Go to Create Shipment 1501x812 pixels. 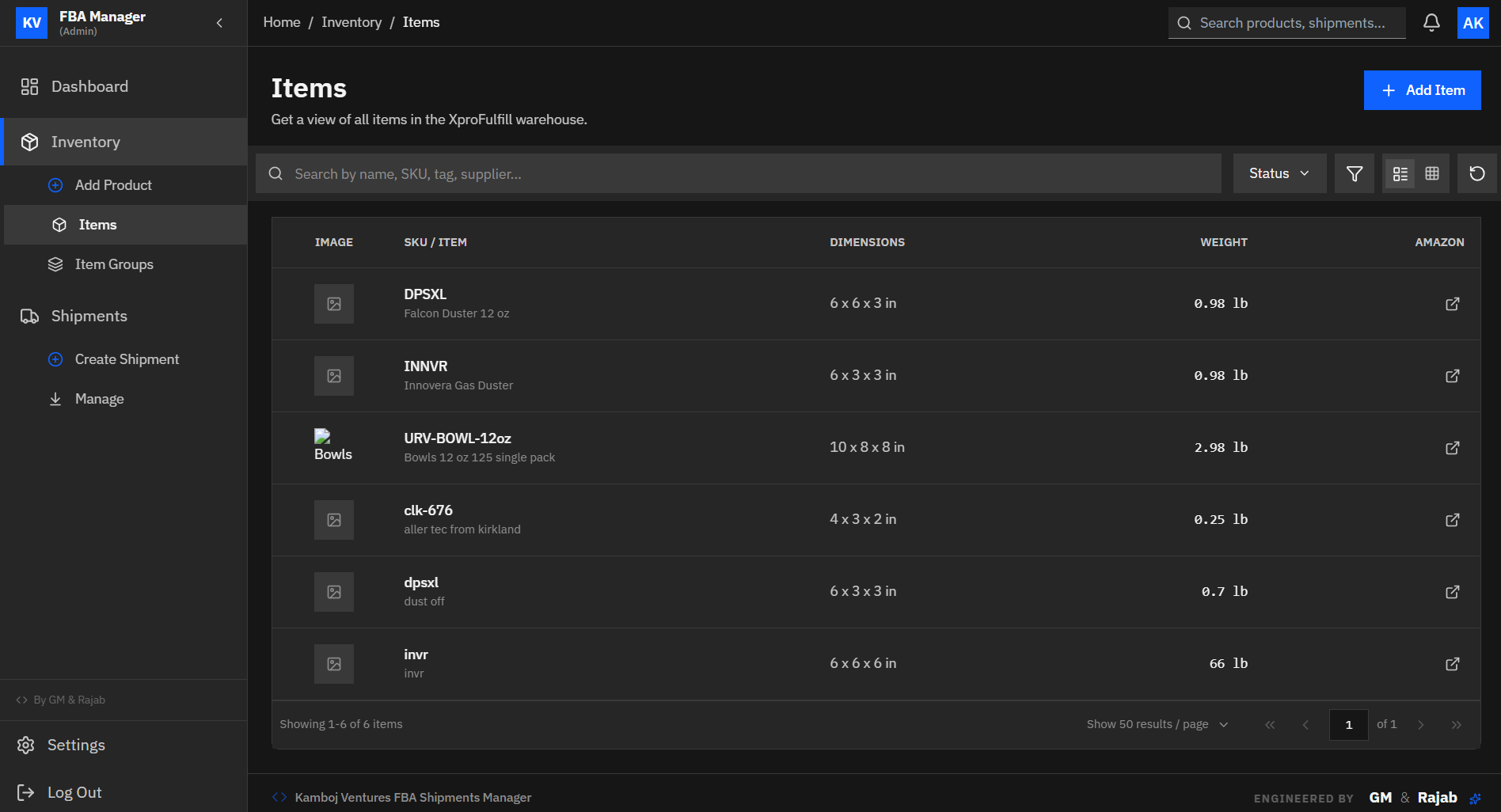(125, 359)
